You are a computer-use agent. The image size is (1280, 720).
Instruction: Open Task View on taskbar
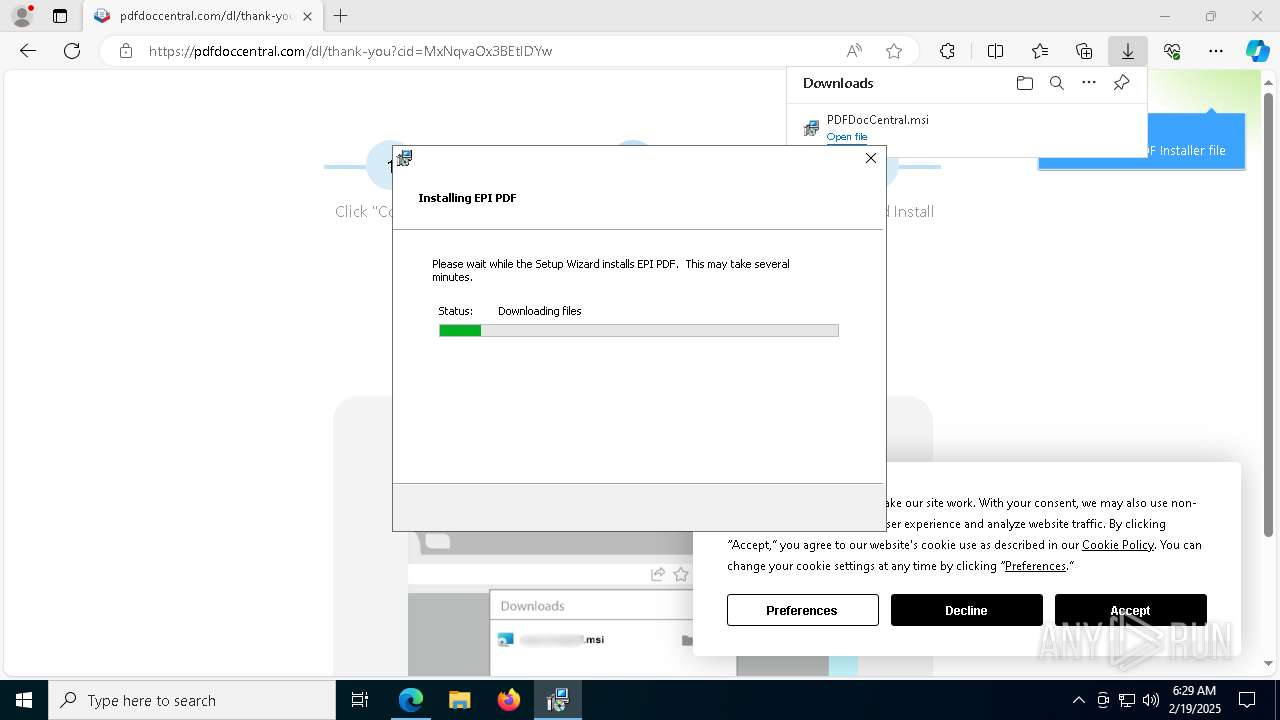pos(360,700)
